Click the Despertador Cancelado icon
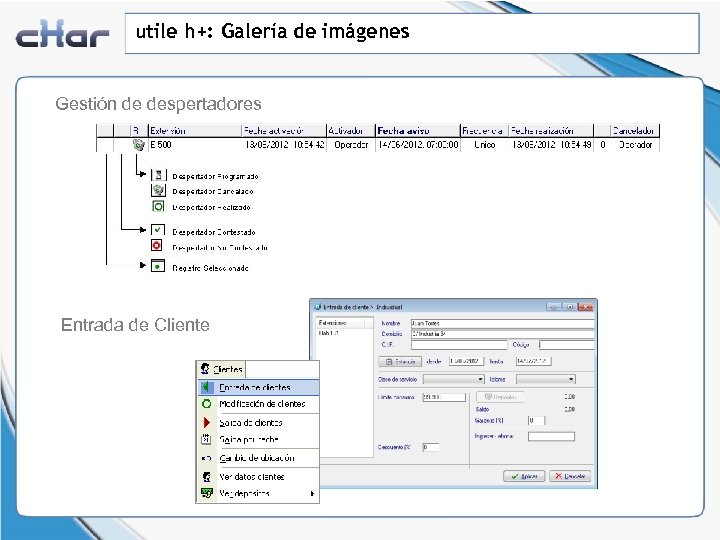 pos(158,190)
